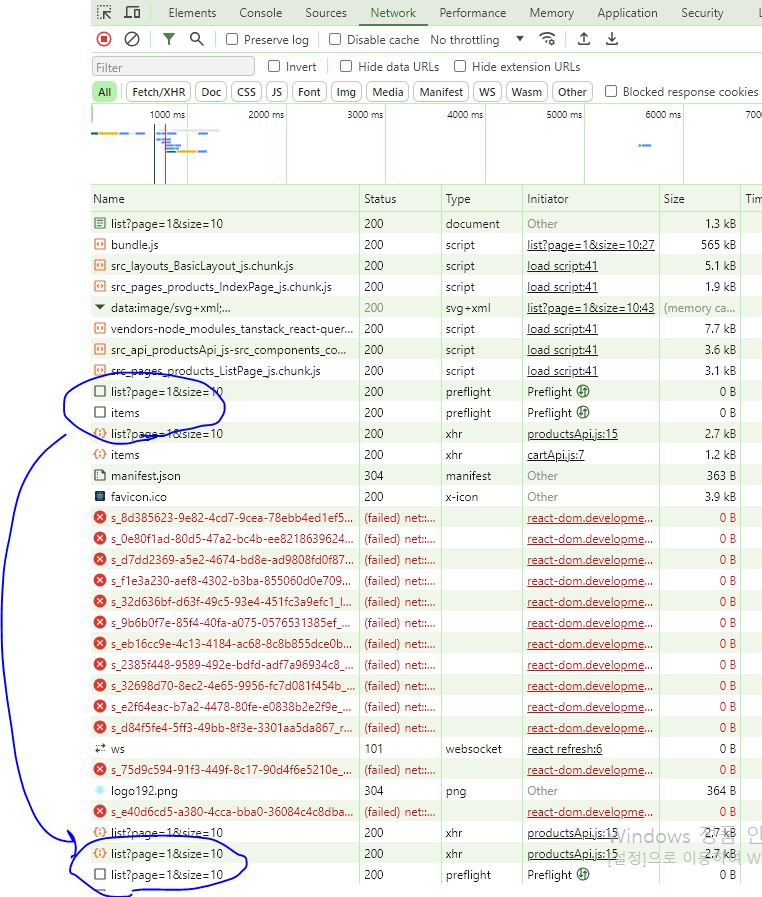Open the network search magnifier
Screen dimensions: 762x897
pos(197,39)
